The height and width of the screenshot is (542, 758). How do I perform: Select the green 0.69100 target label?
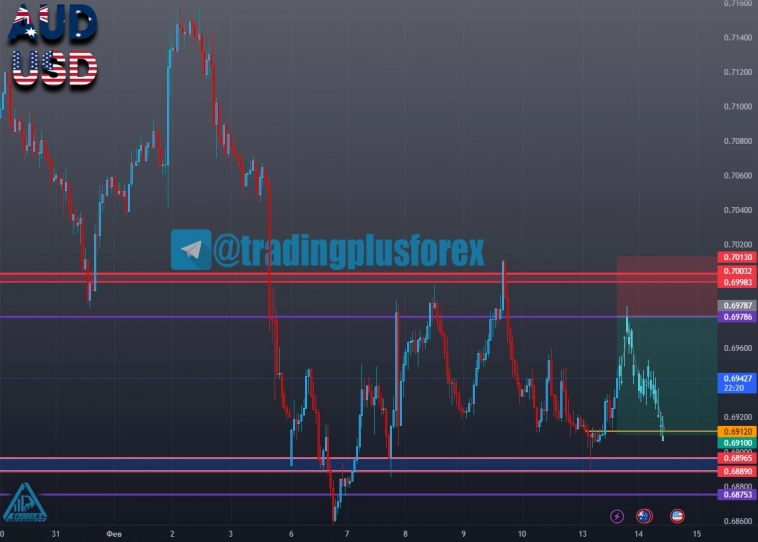click(x=737, y=443)
